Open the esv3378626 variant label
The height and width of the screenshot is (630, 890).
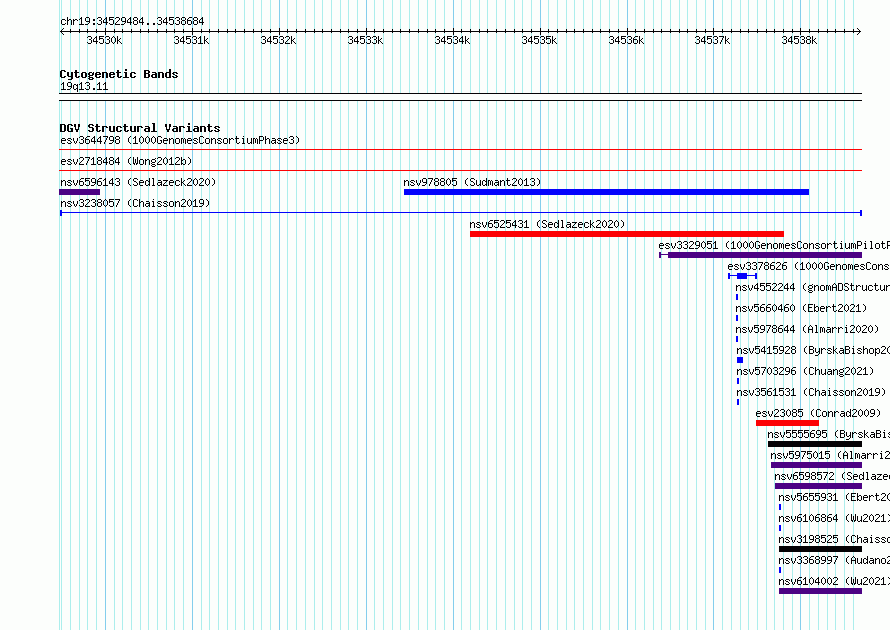pos(808,266)
